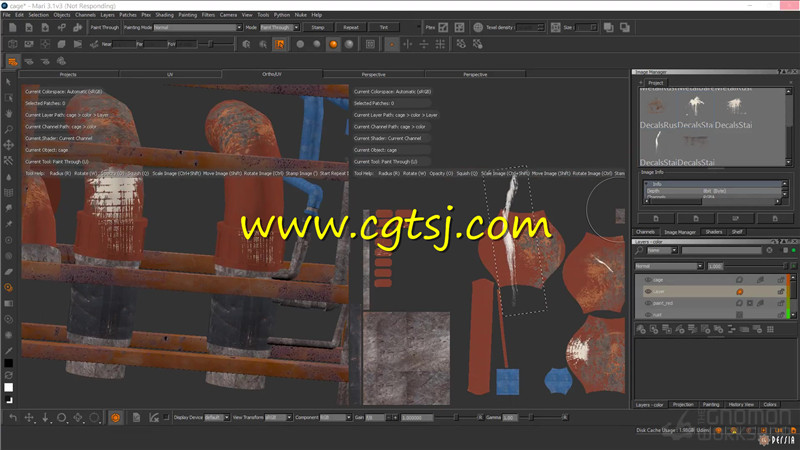Open the Filters menu
800x450 pixels.
208,15
